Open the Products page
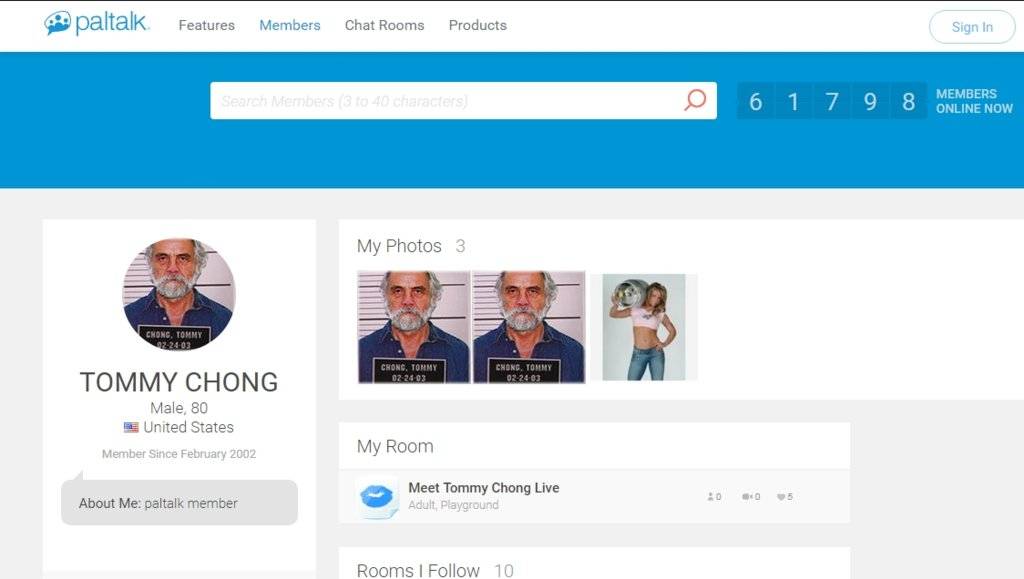This screenshot has height=579, width=1024. pos(477,25)
